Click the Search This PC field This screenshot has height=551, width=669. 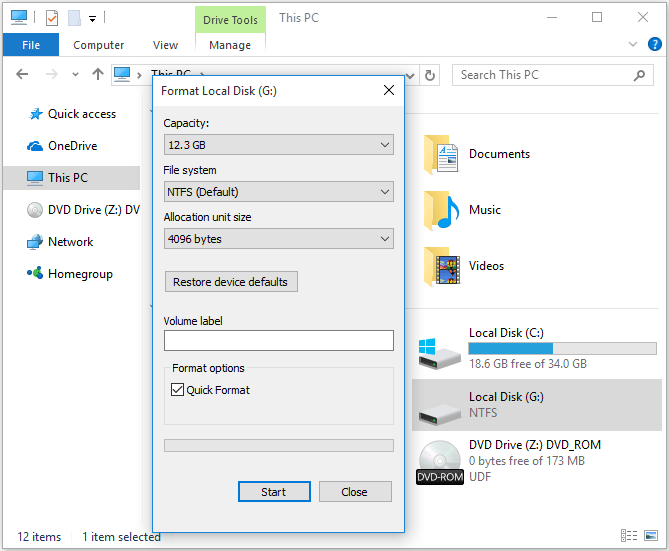click(553, 75)
